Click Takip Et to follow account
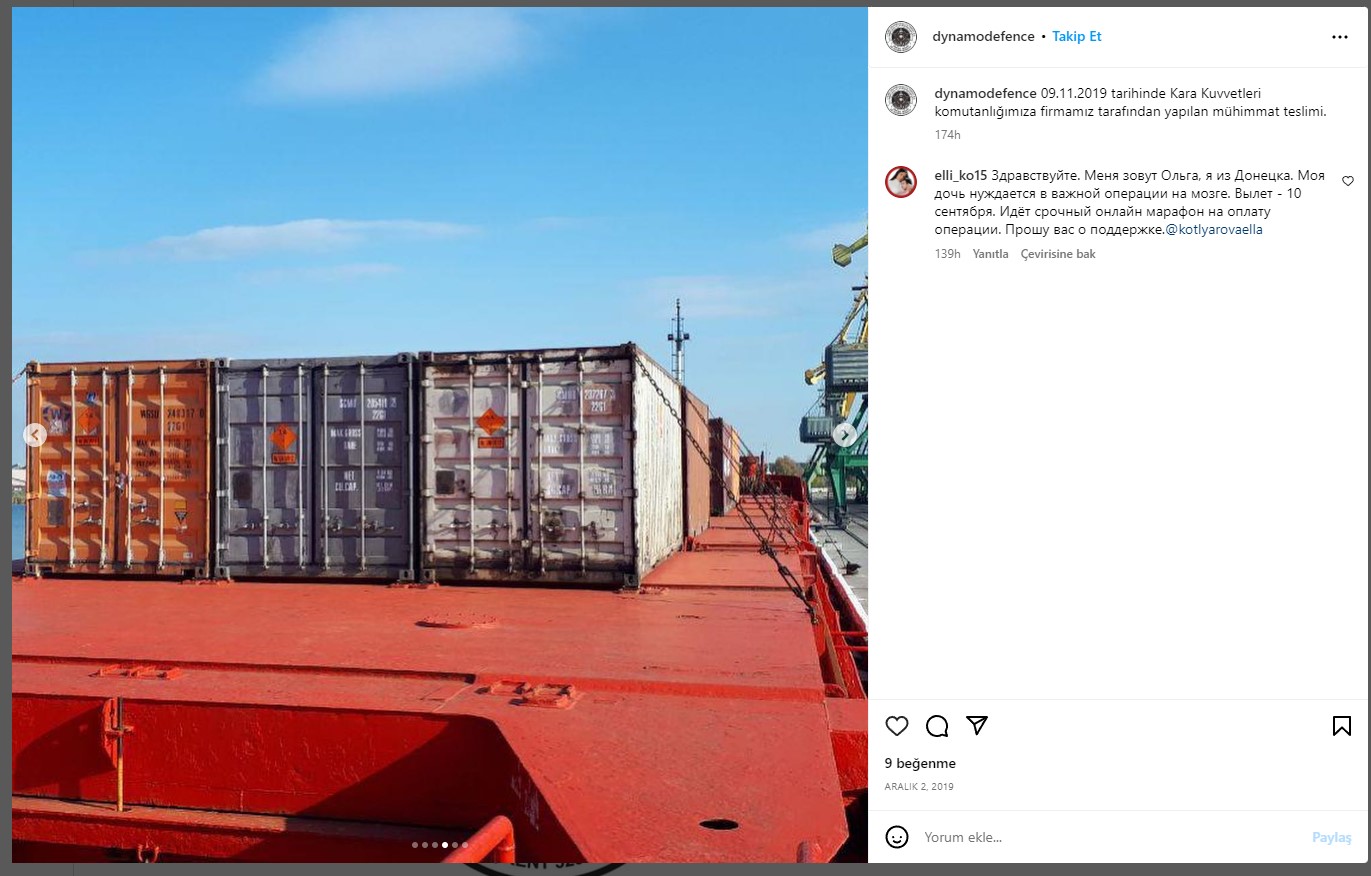The image size is (1371, 876). point(1077,37)
